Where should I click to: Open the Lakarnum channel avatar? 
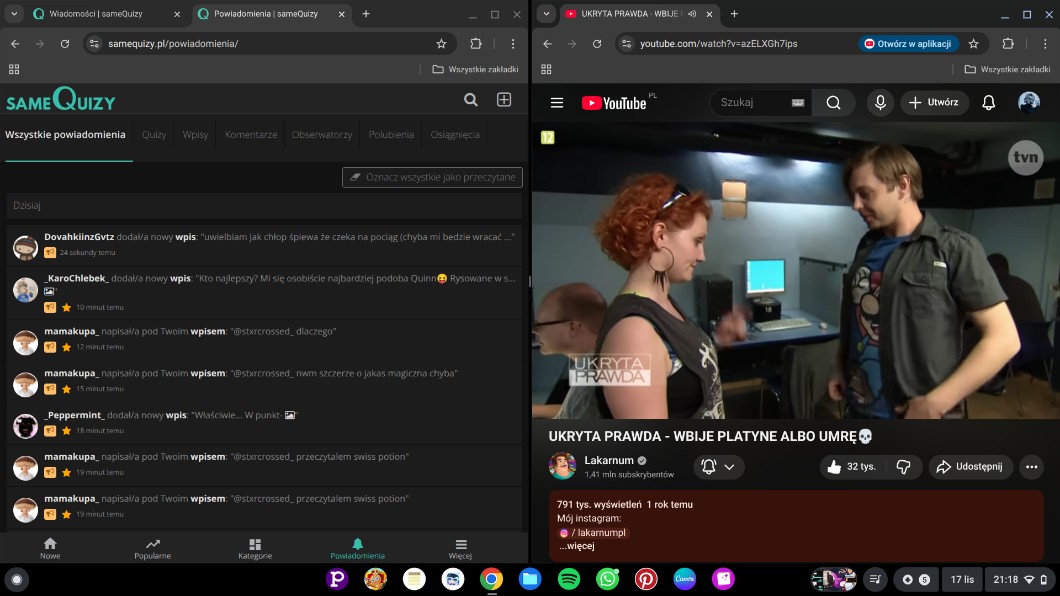pyautogui.click(x=563, y=466)
